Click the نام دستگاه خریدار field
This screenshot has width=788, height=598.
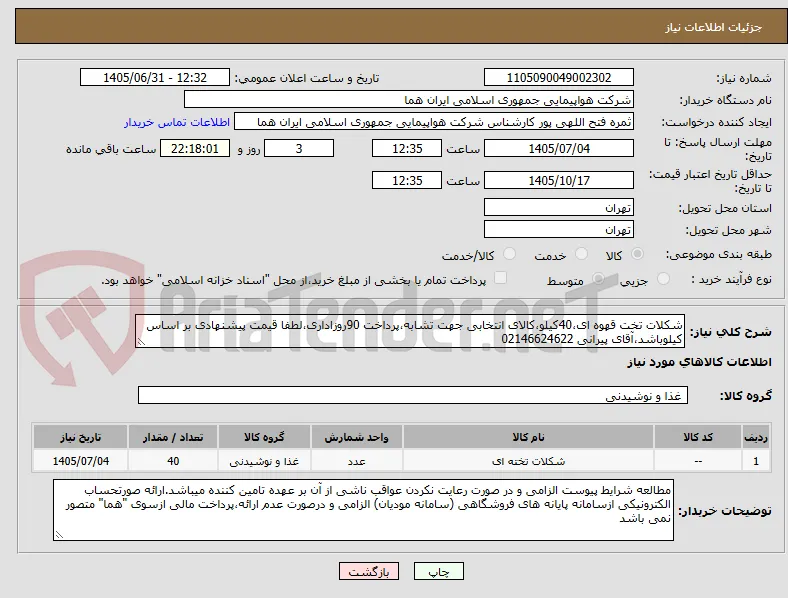tap(409, 99)
